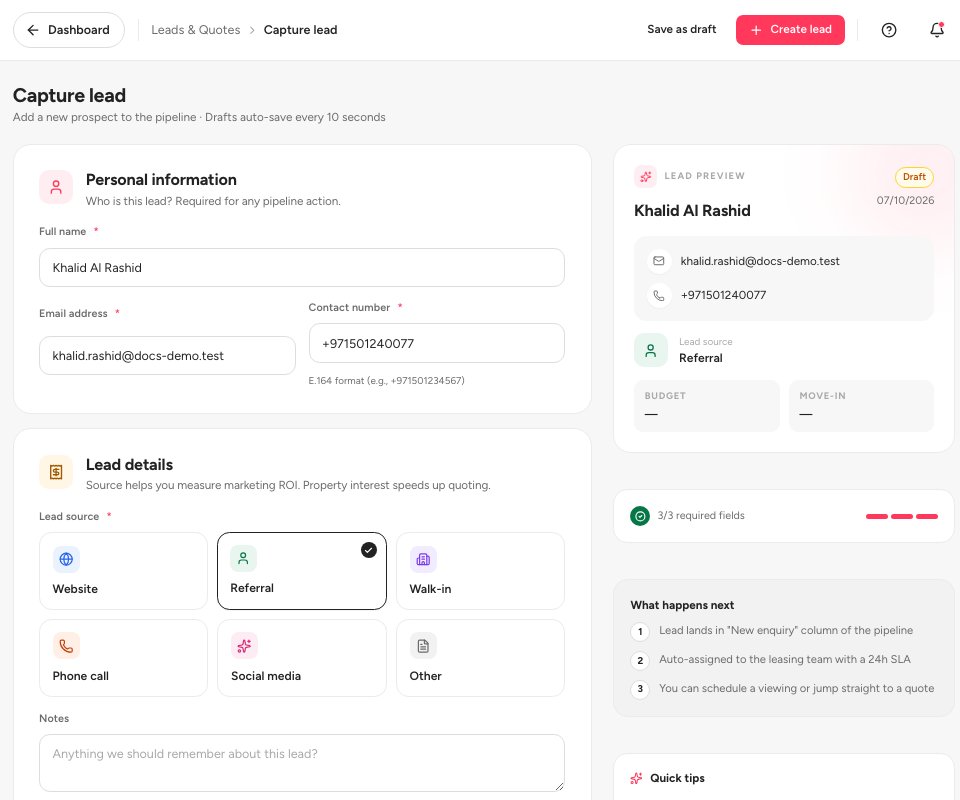This screenshot has width=960, height=800.
Task: Click the Quick tips sparkle icon
Action: click(636, 778)
